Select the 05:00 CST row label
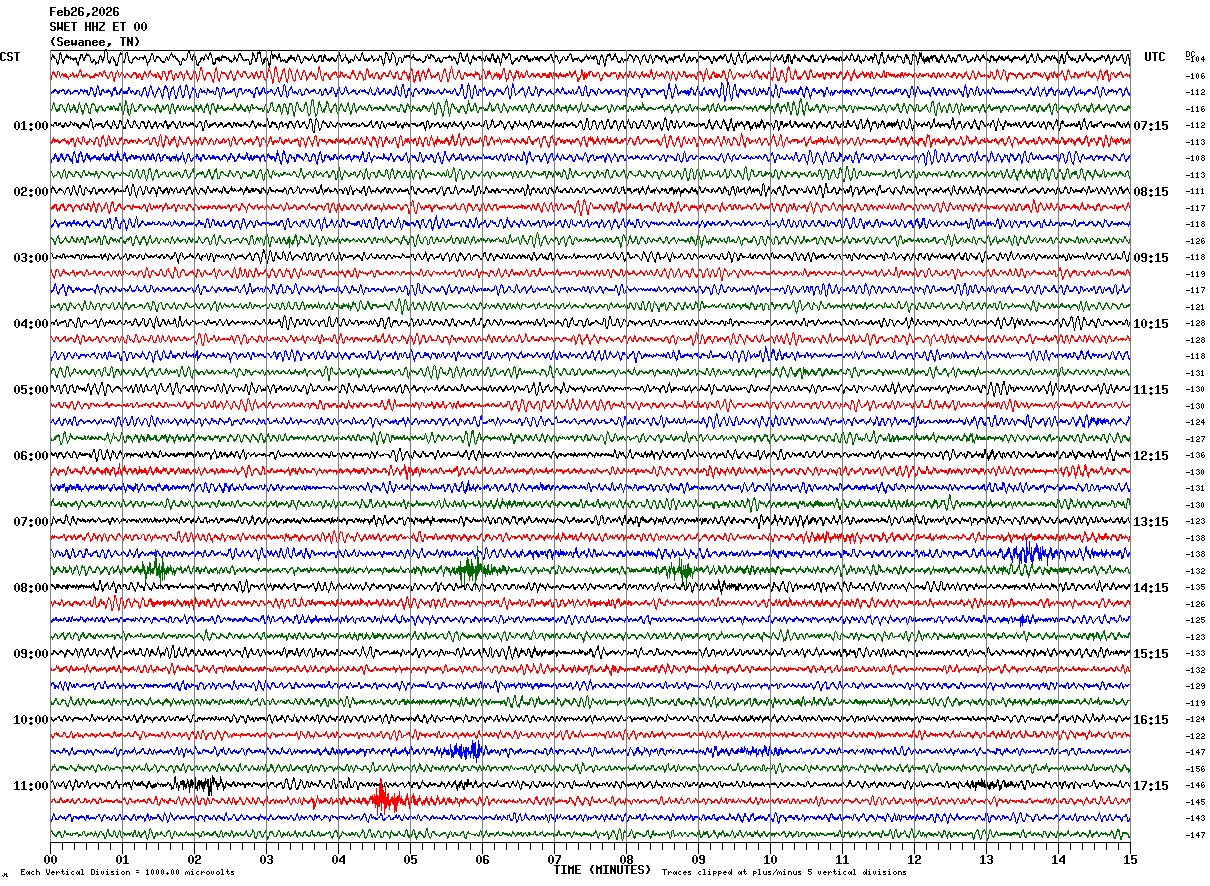The width and height of the screenshot is (1210, 886). coord(30,390)
